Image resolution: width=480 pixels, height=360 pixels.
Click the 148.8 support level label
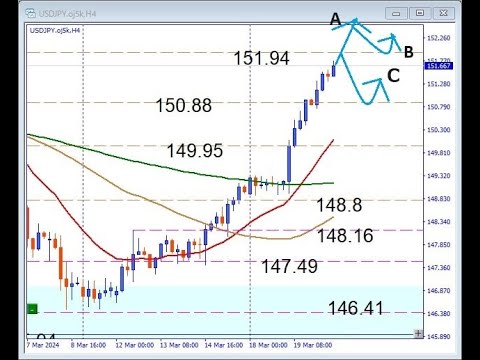click(339, 205)
